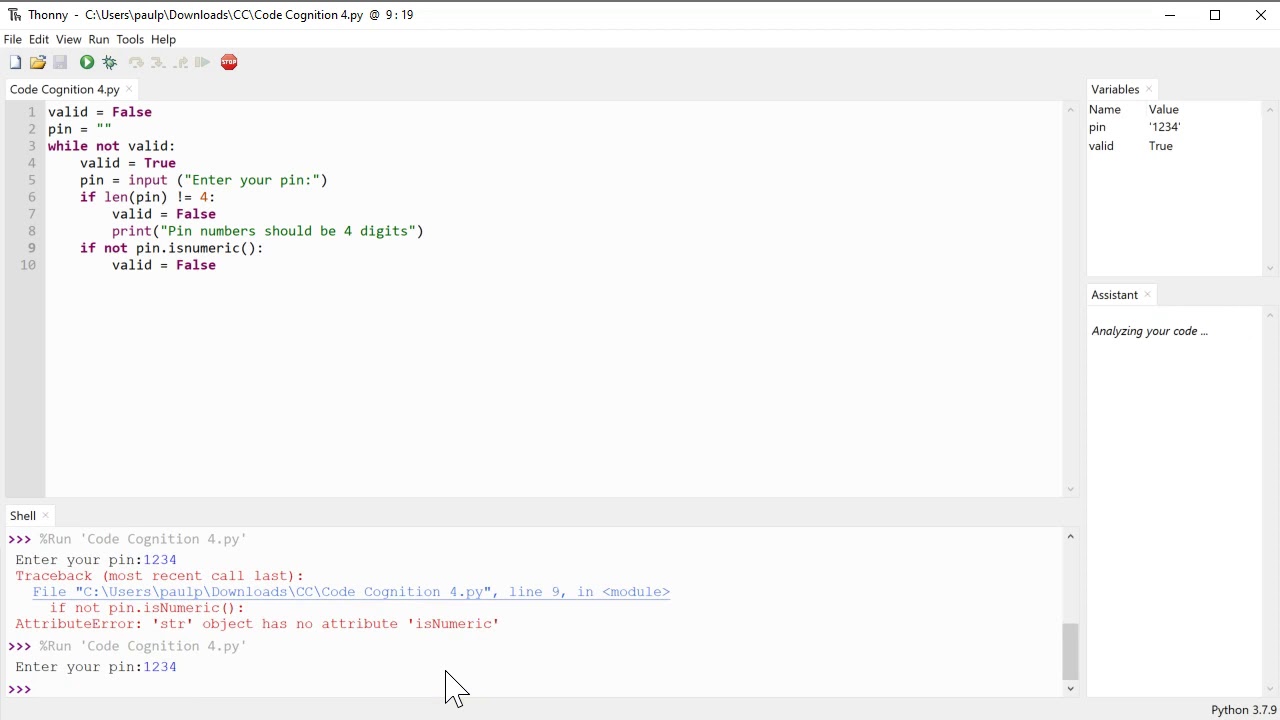Open the Edit menu
The image size is (1280, 720).
39,39
